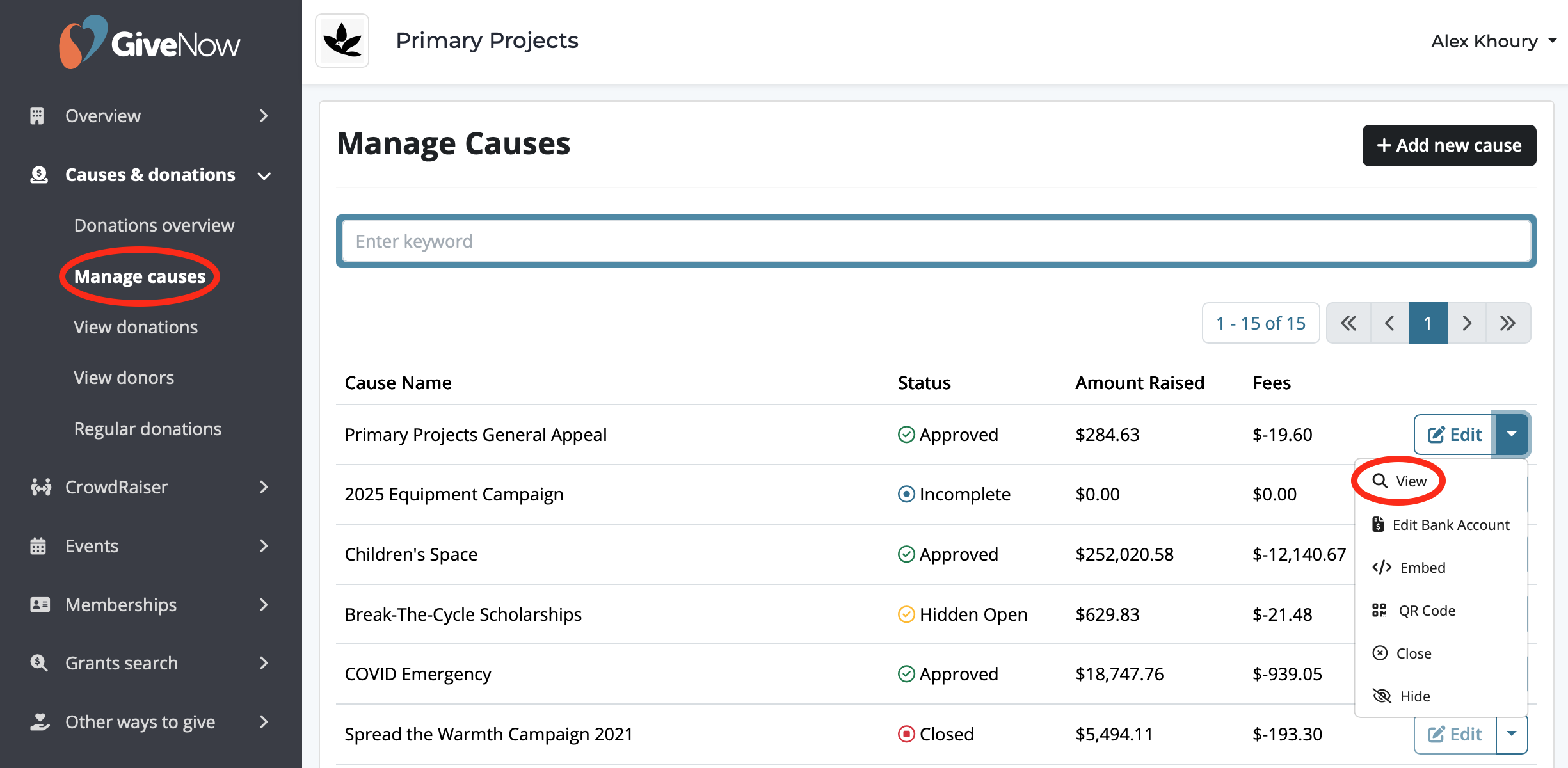The height and width of the screenshot is (768, 1568).
Task: Click the Events calendar icon
Action: tap(38, 546)
